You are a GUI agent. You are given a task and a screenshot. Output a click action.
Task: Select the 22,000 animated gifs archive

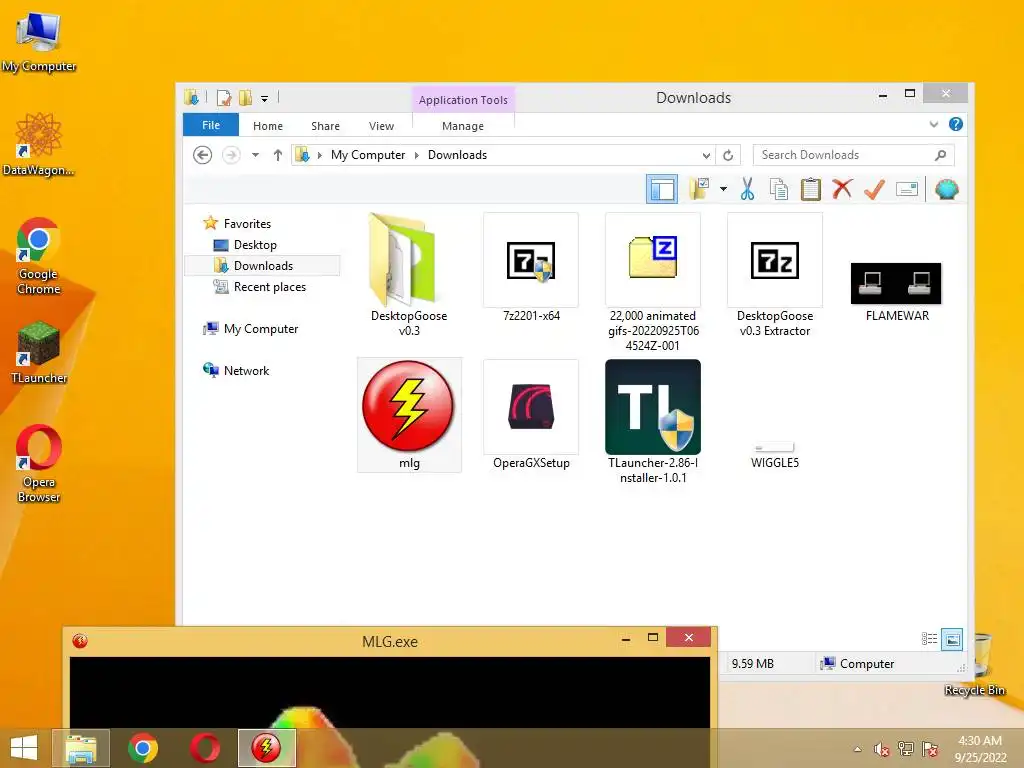[652, 282]
